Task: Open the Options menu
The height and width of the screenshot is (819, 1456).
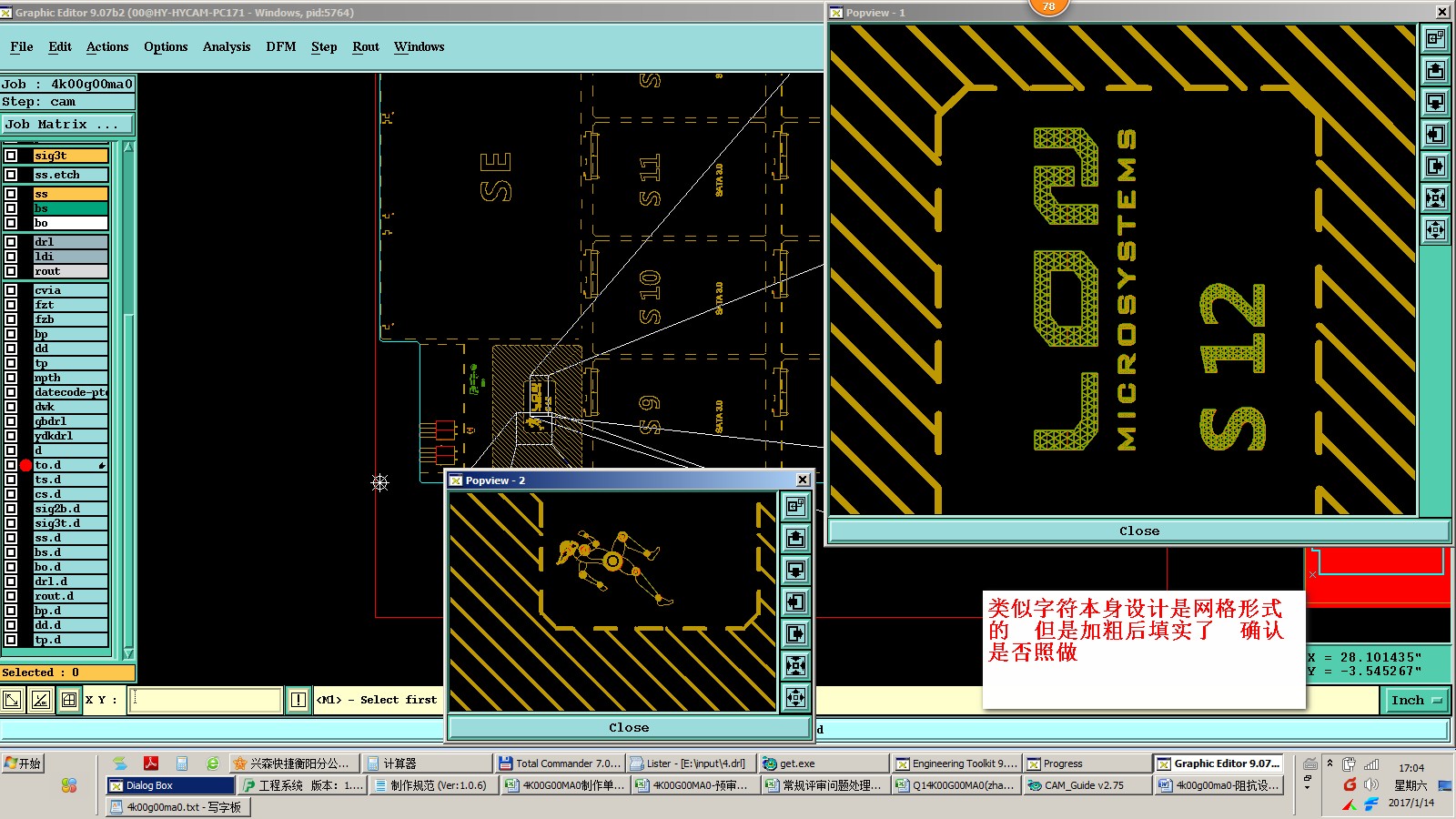Action: click(166, 46)
